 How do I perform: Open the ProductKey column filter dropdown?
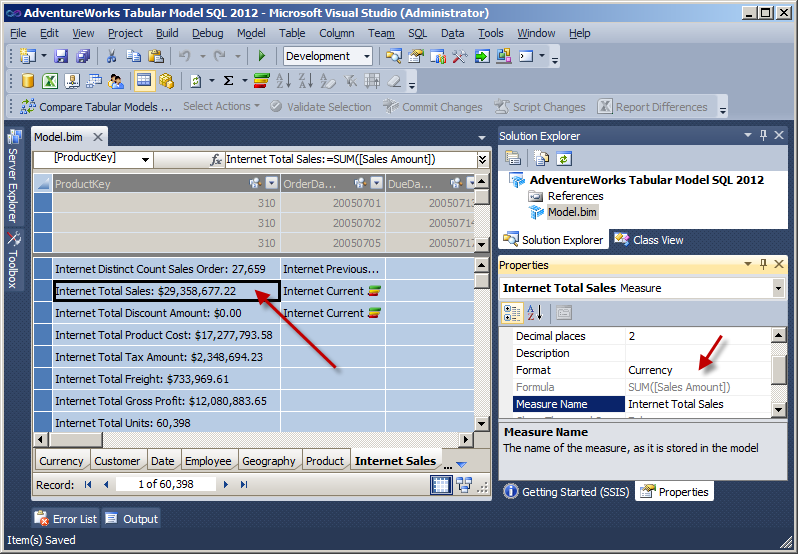click(272, 183)
